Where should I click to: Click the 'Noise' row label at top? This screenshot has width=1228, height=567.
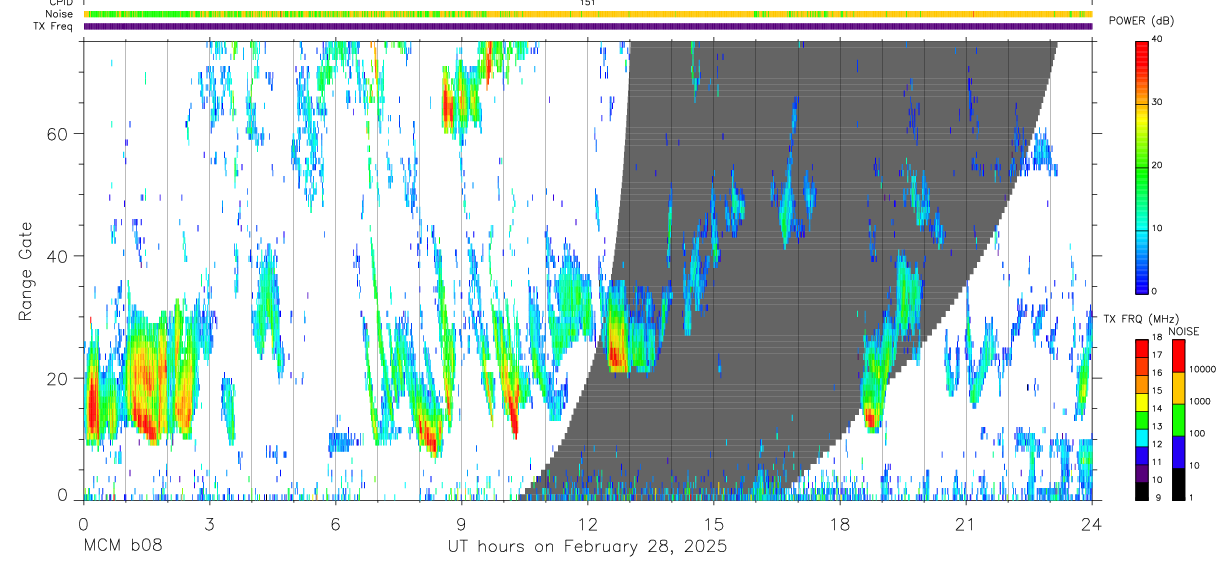[60, 14]
